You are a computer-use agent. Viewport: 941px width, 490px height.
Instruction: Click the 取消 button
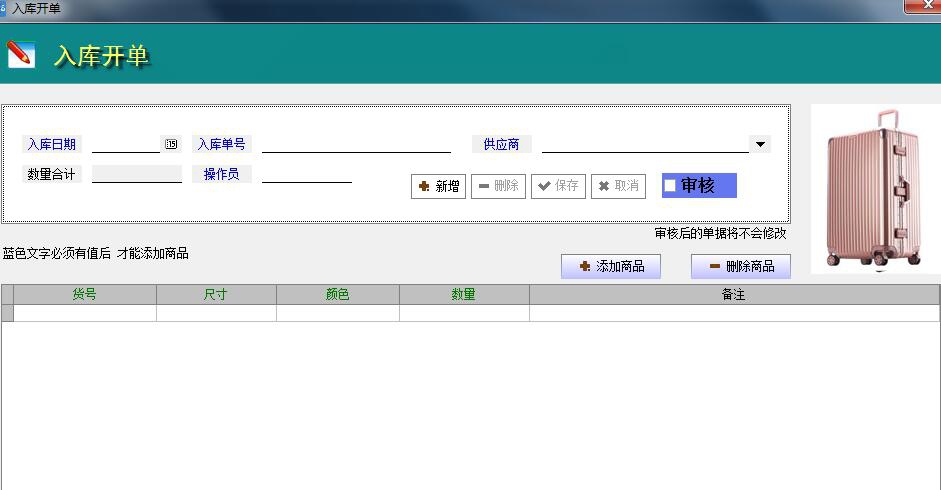tap(618, 186)
